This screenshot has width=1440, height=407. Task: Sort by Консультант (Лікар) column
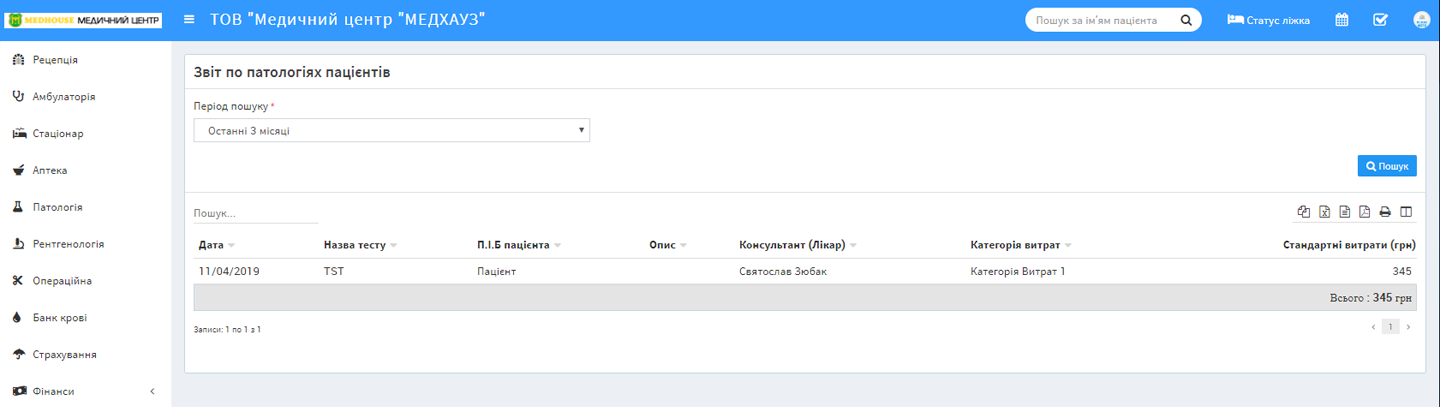pos(798,245)
